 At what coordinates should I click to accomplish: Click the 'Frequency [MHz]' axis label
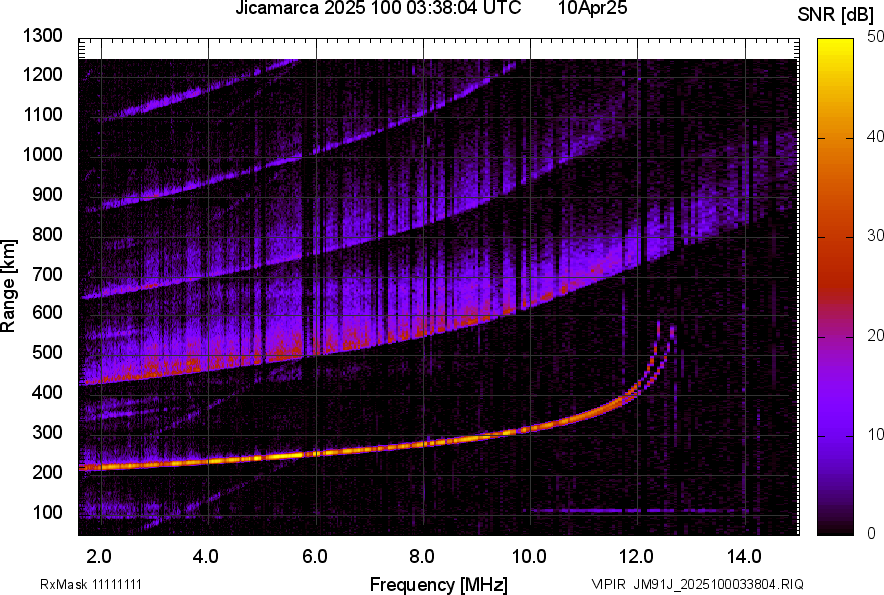coord(439,584)
